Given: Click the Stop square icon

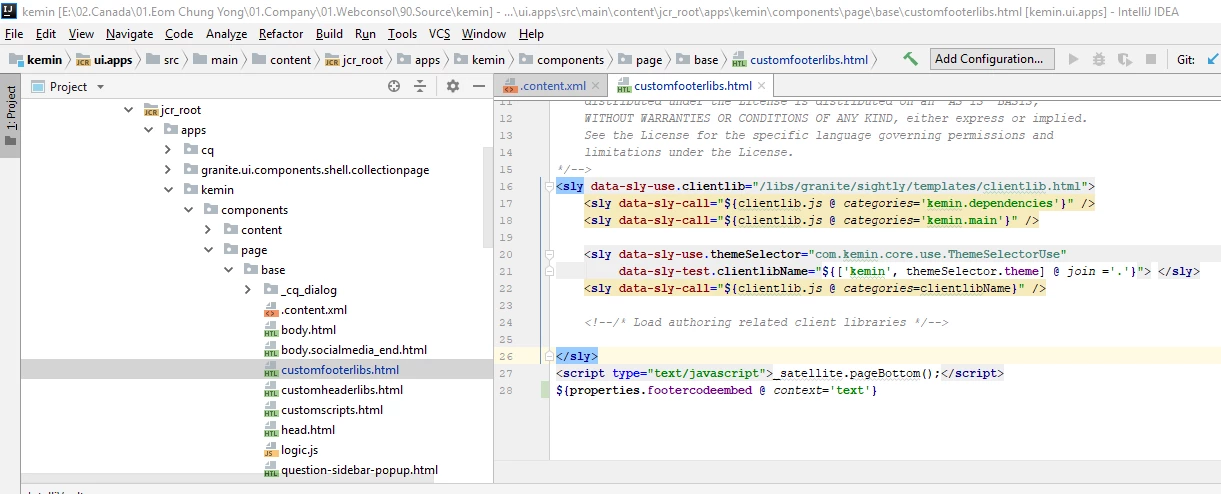Looking at the screenshot, I should (1150, 59).
